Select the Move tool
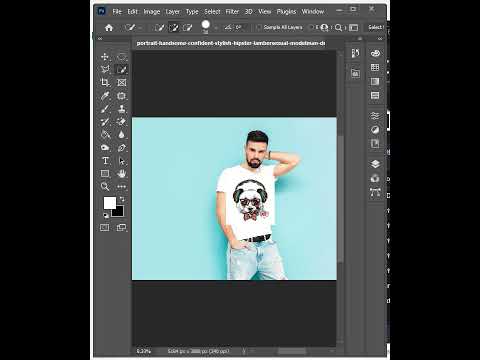480x360 pixels. (x=105, y=57)
